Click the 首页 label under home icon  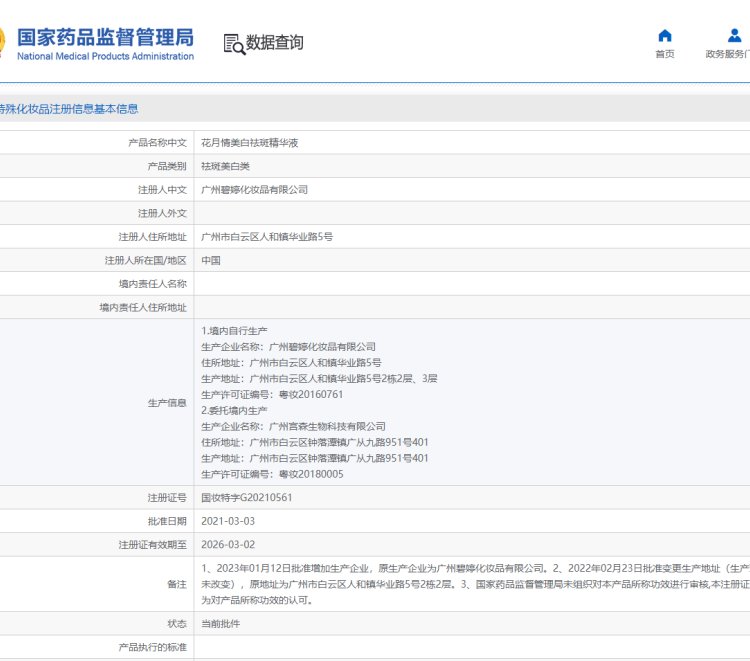tap(665, 54)
